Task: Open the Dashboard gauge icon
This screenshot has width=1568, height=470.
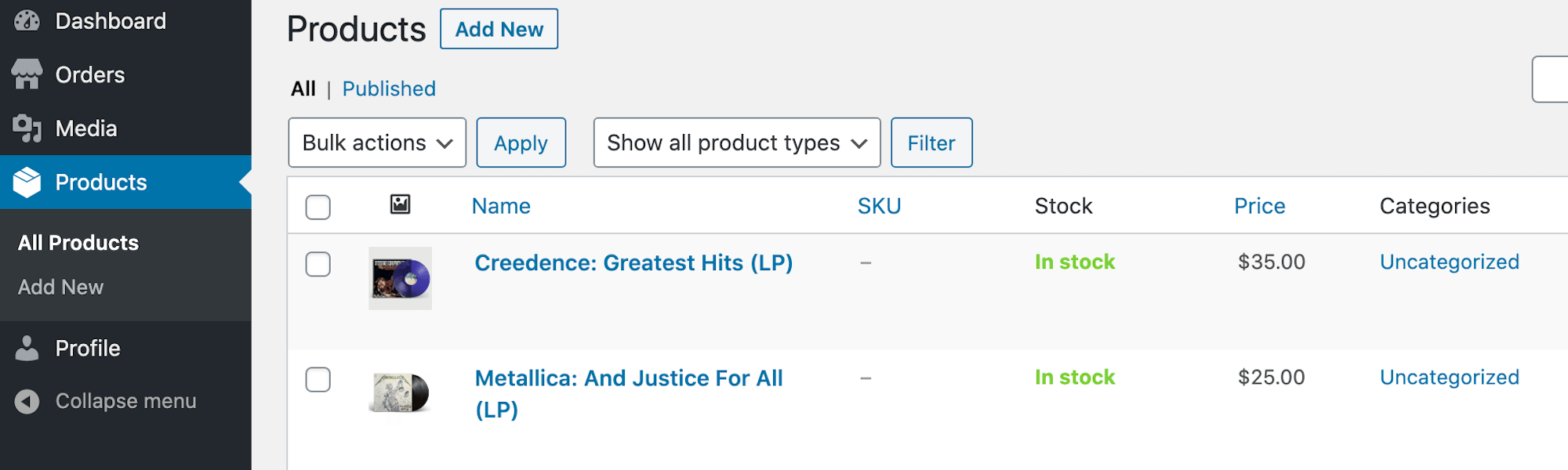Action: 27,21
